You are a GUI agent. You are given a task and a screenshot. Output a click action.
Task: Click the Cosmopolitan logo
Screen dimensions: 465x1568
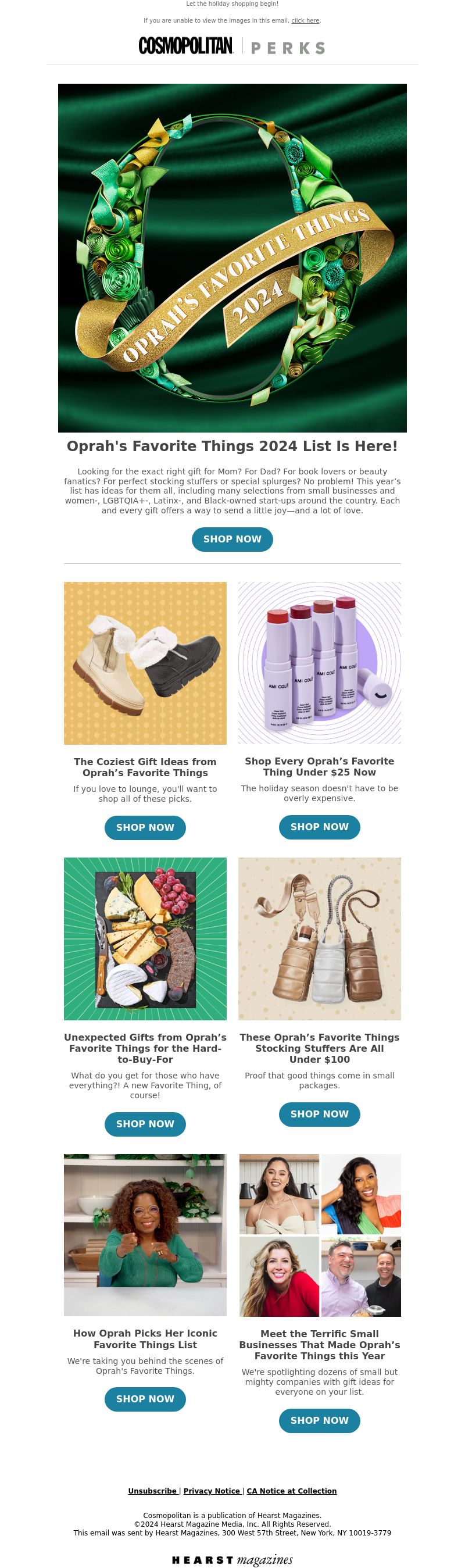click(185, 46)
